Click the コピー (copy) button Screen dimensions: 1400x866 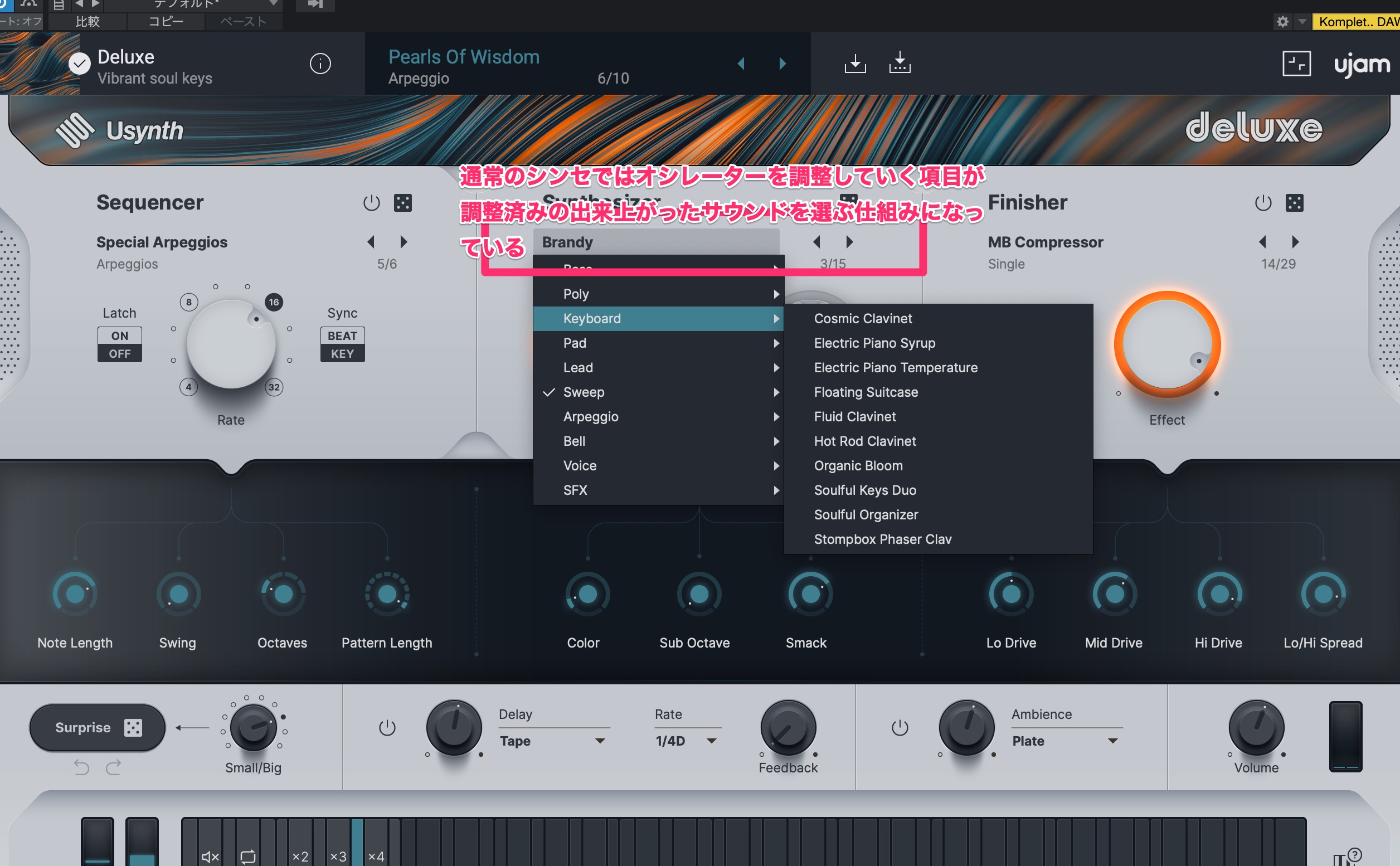click(166, 22)
